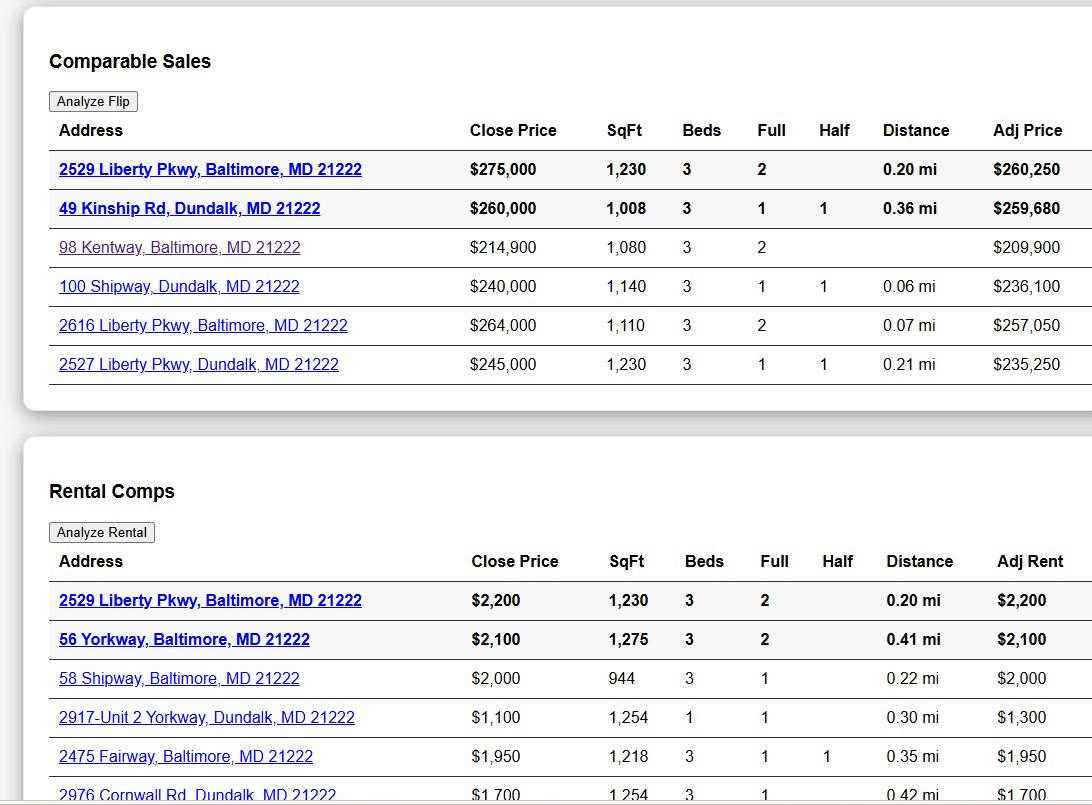Click Close Price header in Comparable Sales table
Viewport: 1092px width, 805px height.
(x=513, y=130)
